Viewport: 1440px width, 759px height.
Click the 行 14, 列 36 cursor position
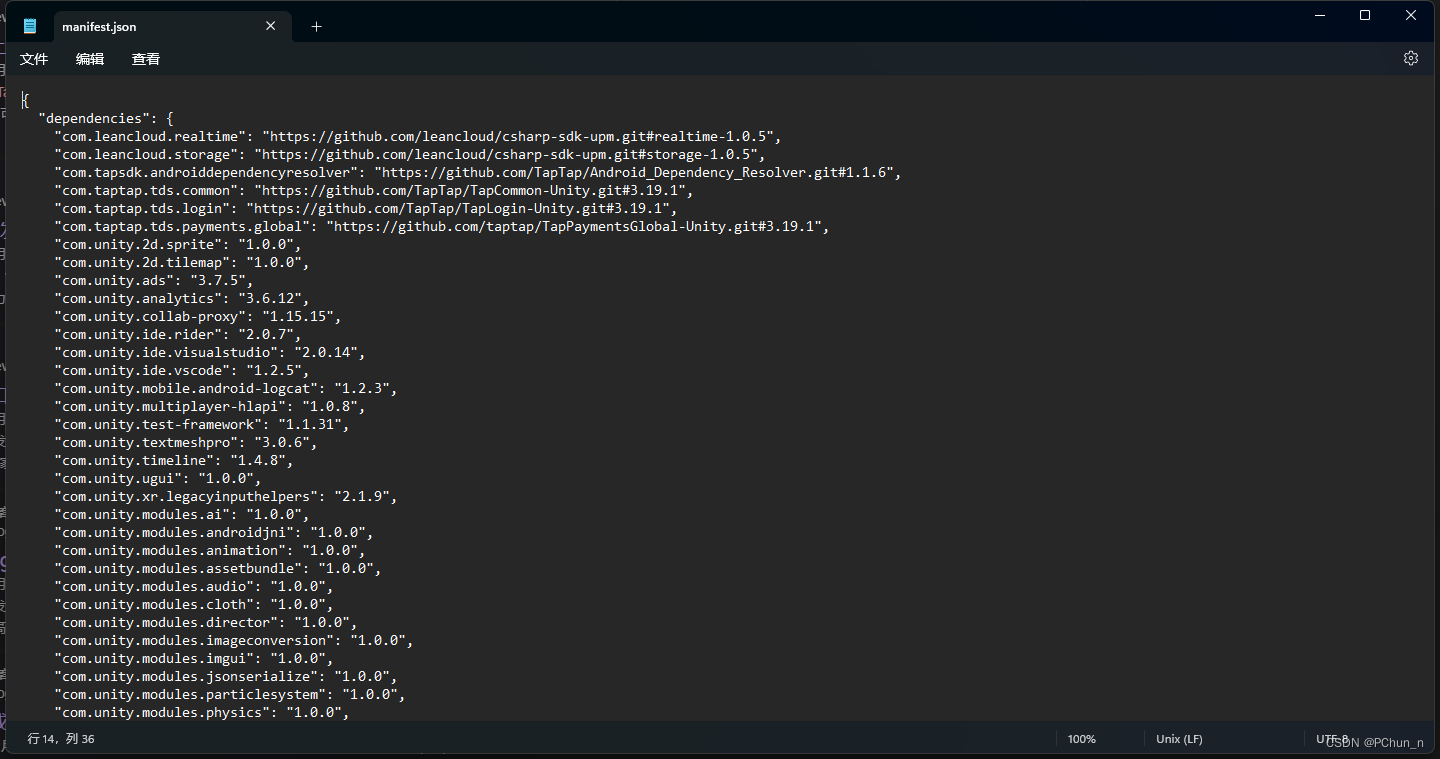coord(61,739)
